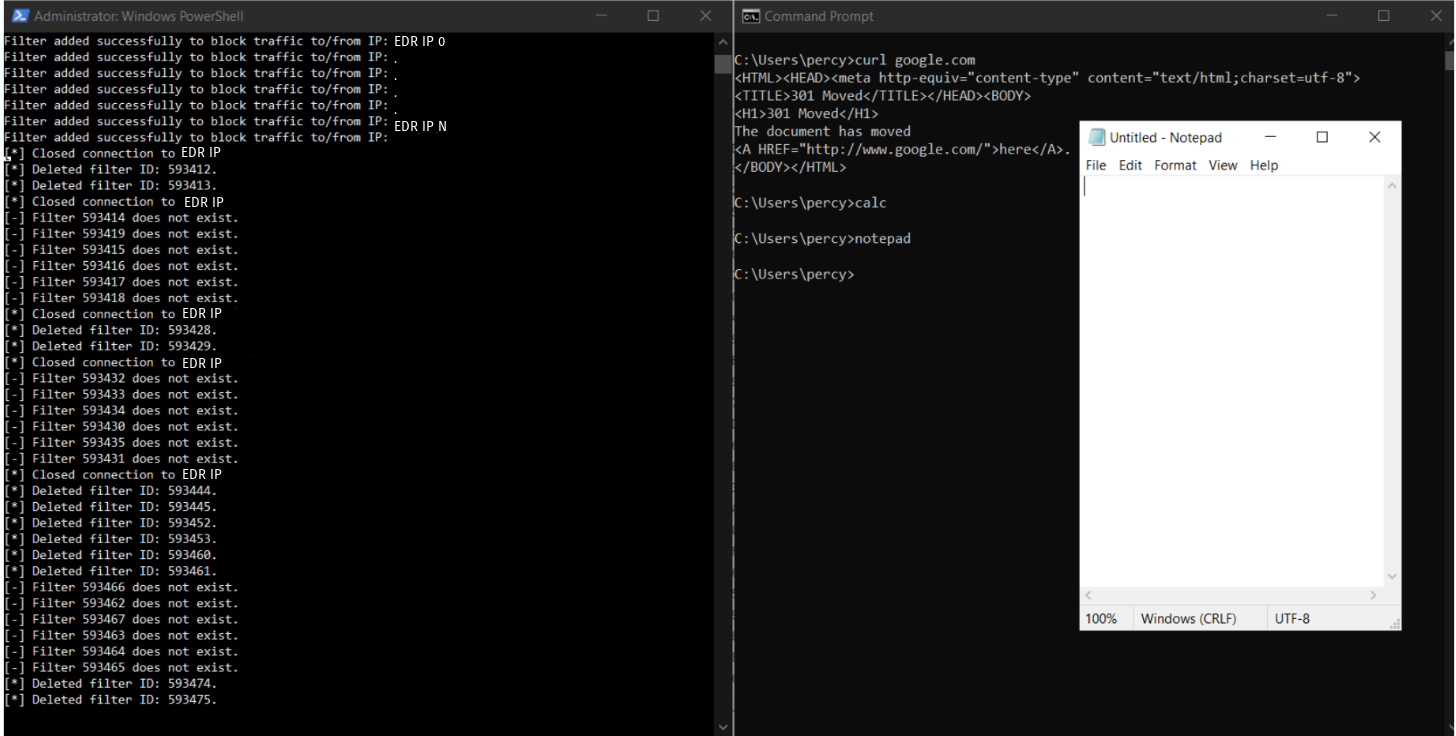Expand the Format menu in Notepad
This screenshot has width=1456, height=736.
(x=1175, y=165)
